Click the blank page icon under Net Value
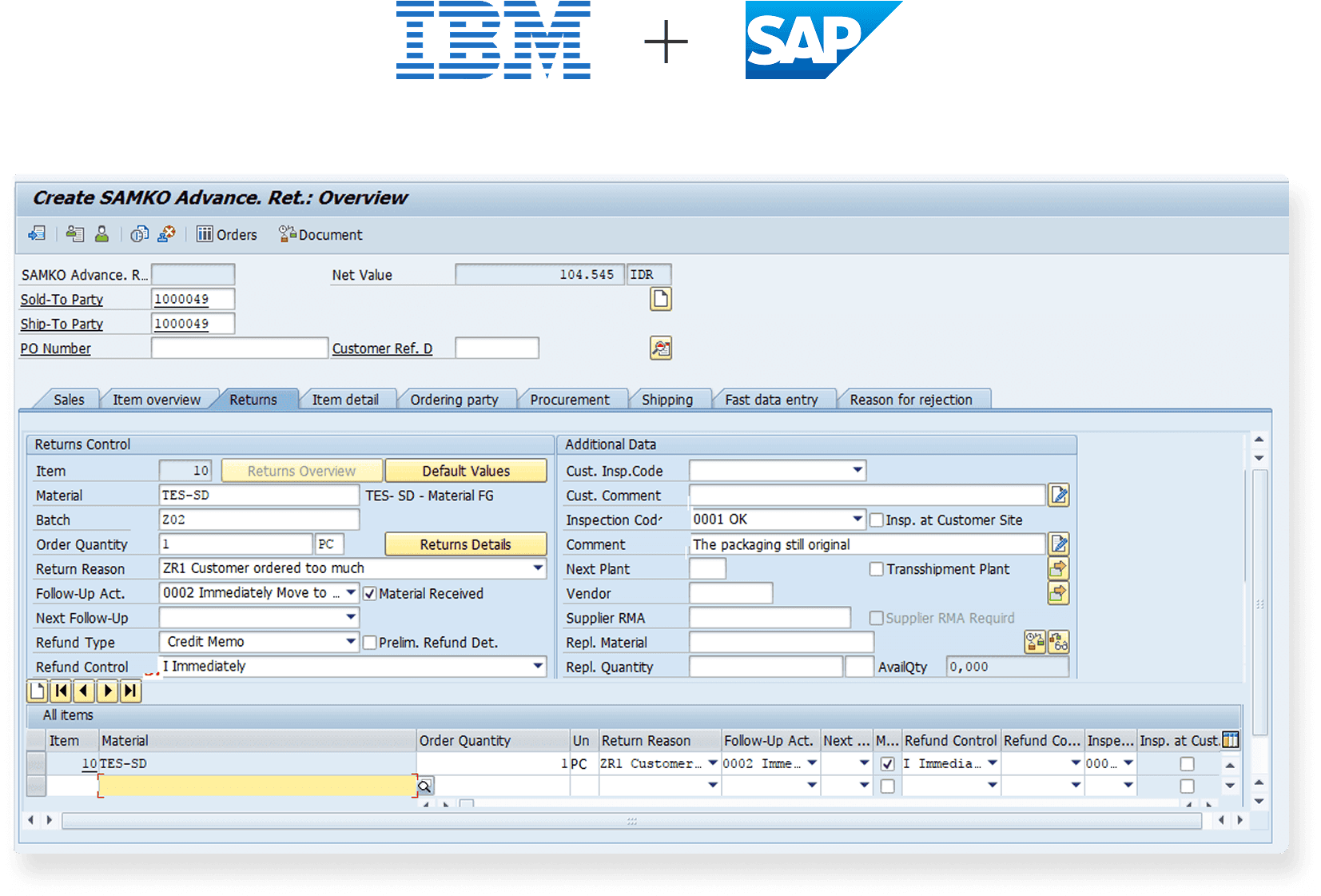 point(661,299)
